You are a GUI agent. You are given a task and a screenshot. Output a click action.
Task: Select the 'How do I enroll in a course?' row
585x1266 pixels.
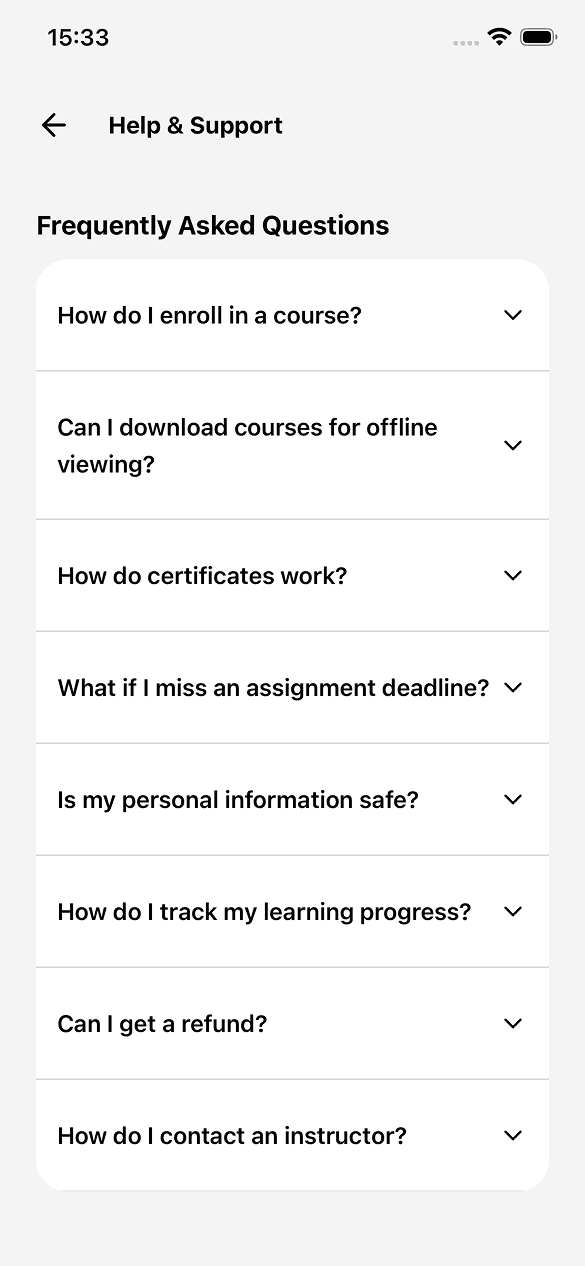[209, 315]
